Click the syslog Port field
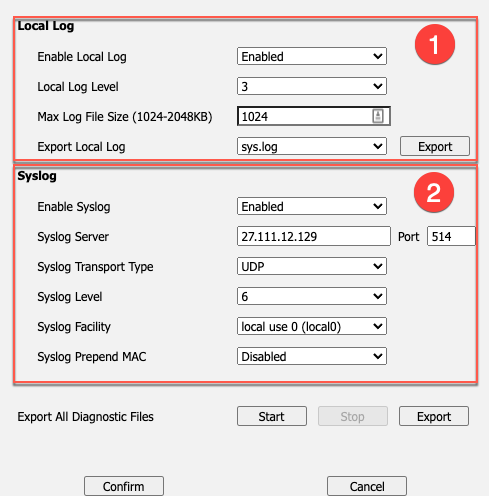This screenshot has height=502, width=489. [x=451, y=236]
